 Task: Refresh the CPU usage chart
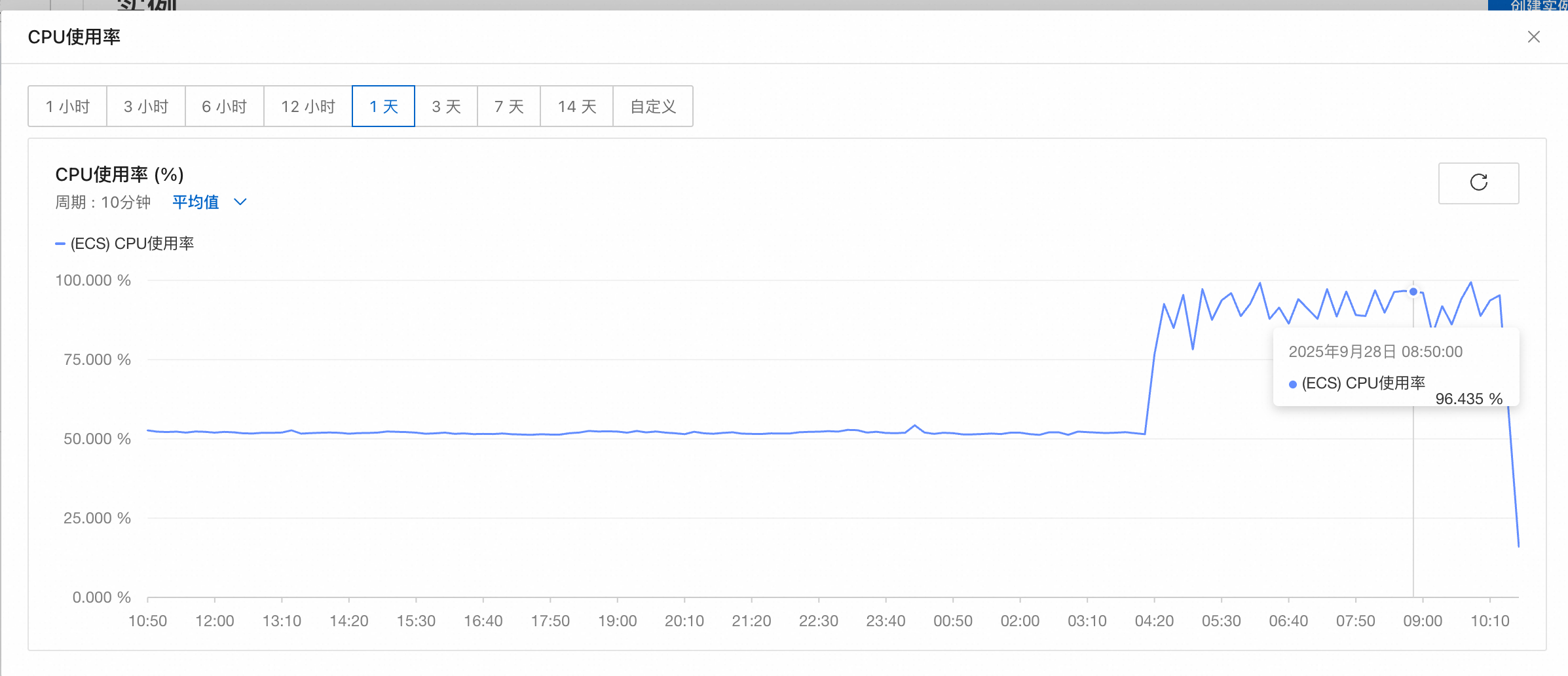(x=1478, y=183)
